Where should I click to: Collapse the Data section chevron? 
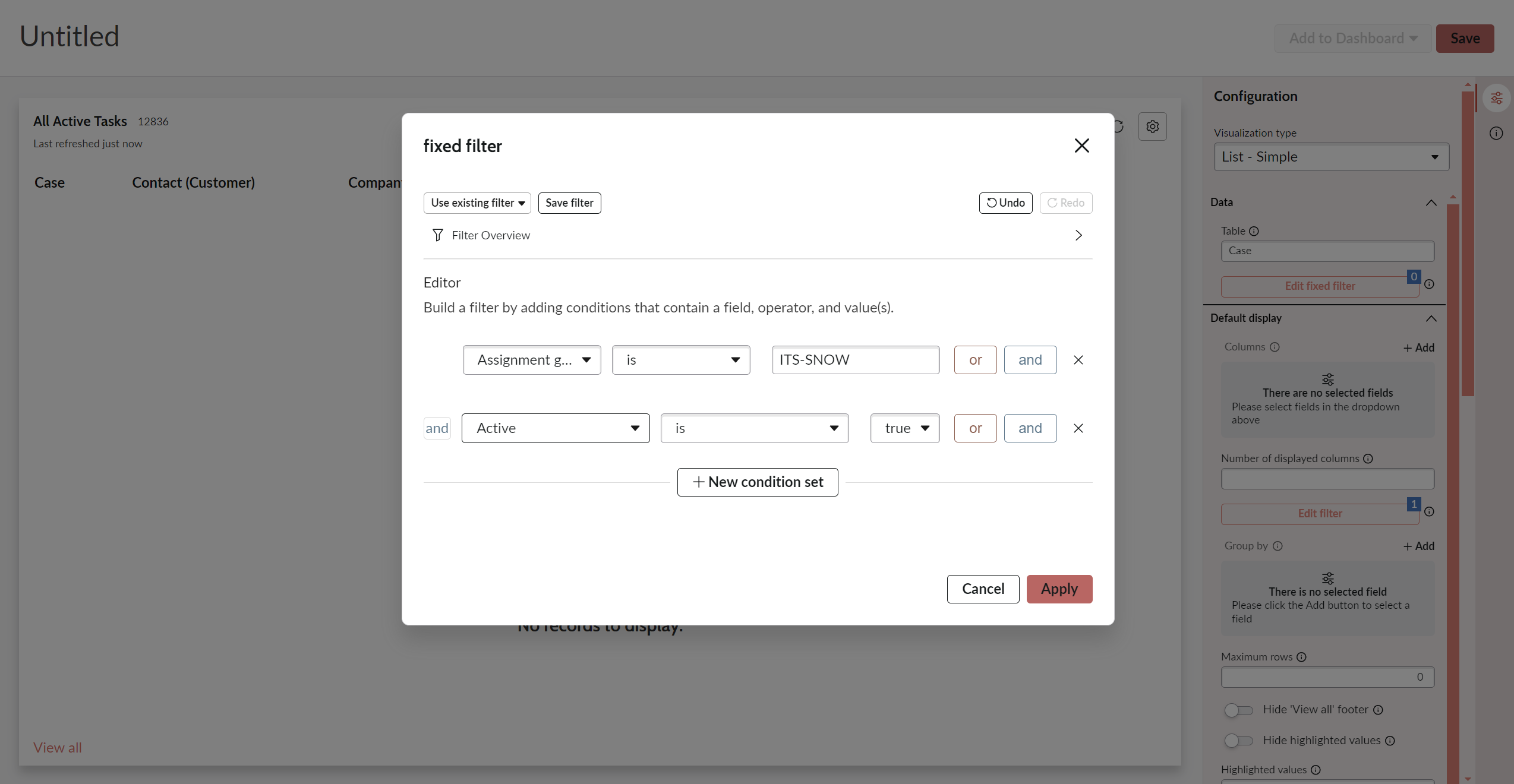click(x=1431, y=203)
